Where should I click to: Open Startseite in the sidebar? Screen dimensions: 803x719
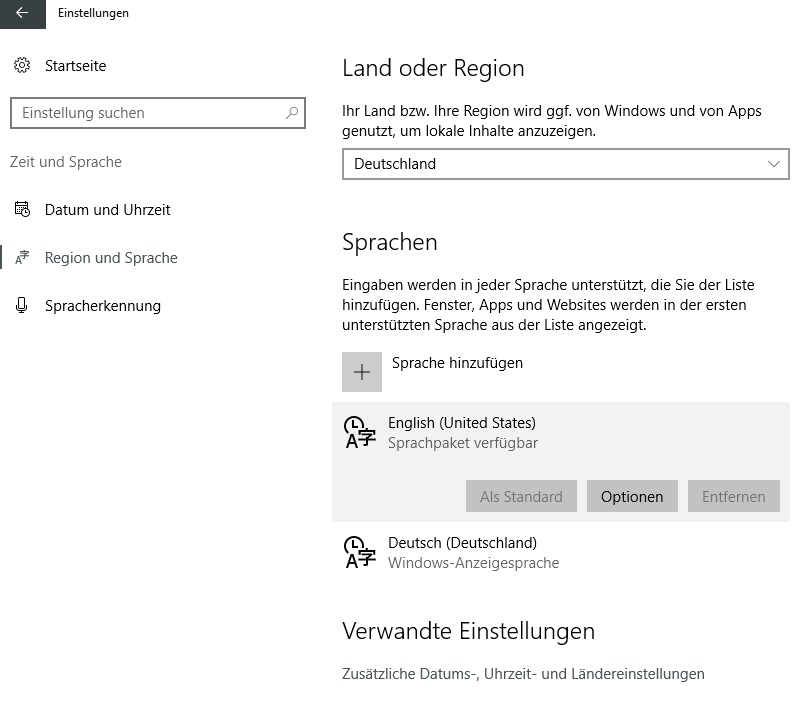(x=75, y=66)
